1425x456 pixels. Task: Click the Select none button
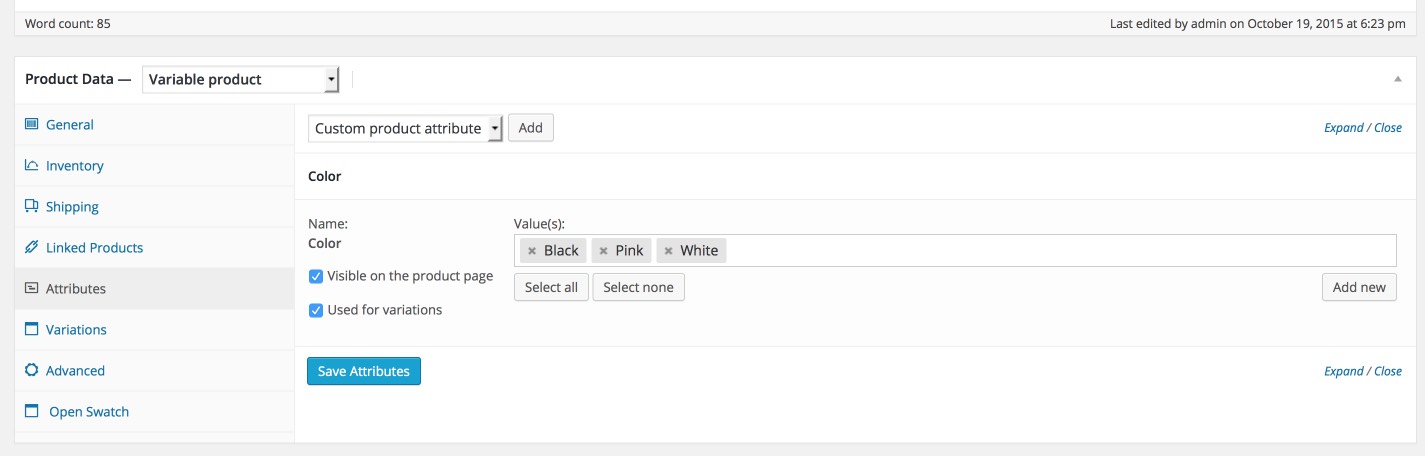638,287
